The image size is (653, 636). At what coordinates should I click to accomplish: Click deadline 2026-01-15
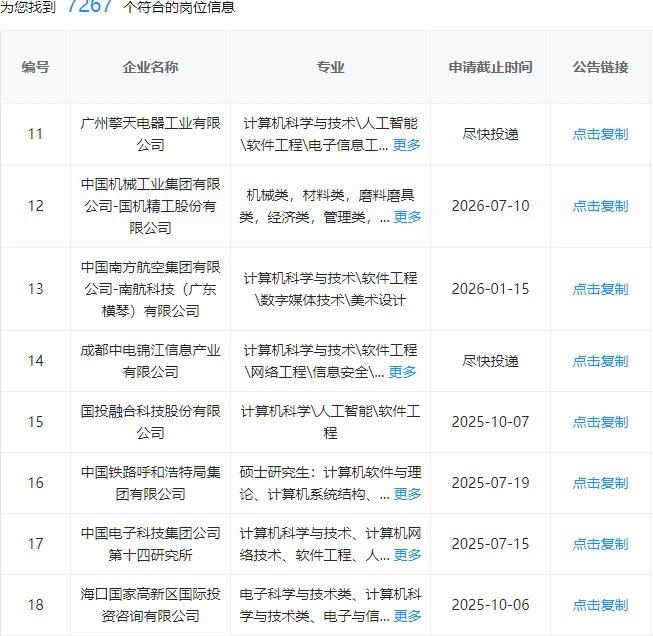(x=491, y=289)
